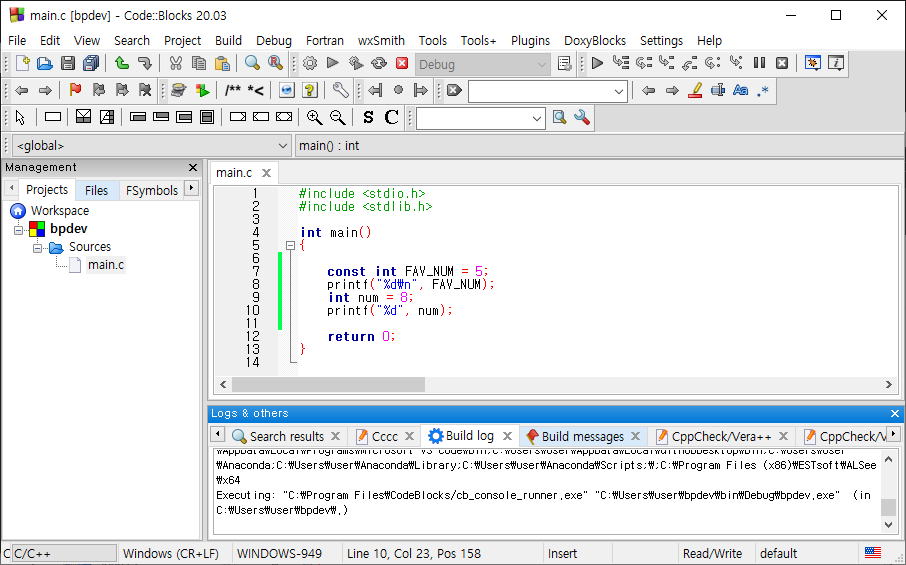Viewport: 906px width, 565px height.
Task: Click Windows (CR+LF) in status bar
Action: click(x=171, y=553)
